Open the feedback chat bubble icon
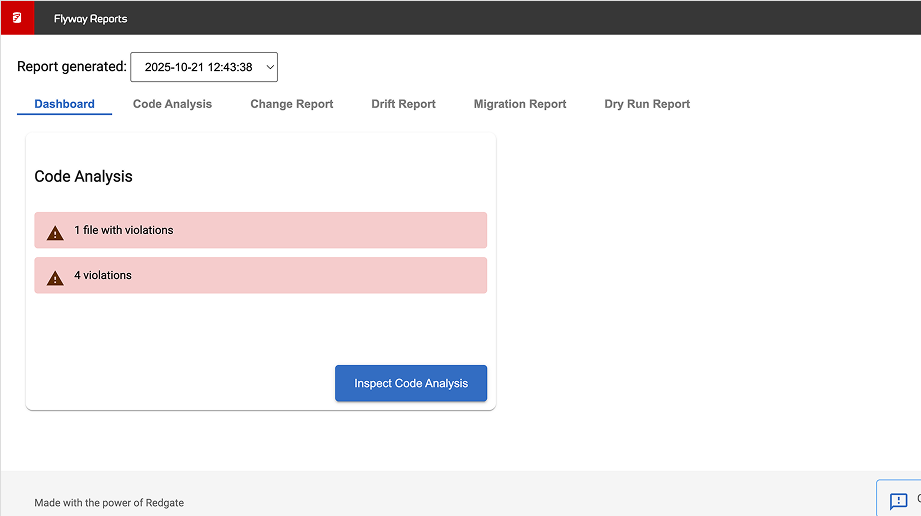The image size is (921, 516). (898, 500)
